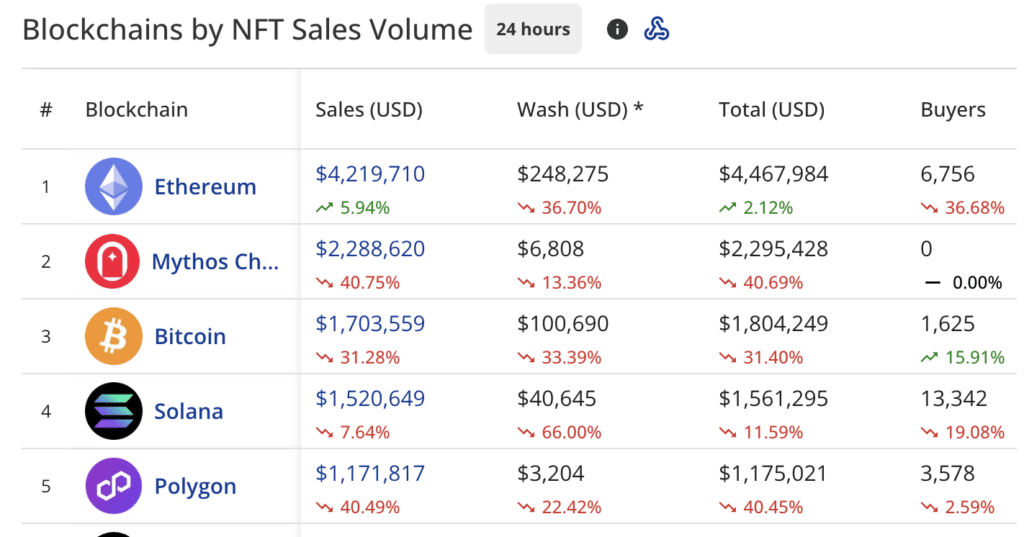Click Bitcoin sales change 31.28%
Image resolution: width=1024 pixels, height=537 pixels.
point(358,357)
